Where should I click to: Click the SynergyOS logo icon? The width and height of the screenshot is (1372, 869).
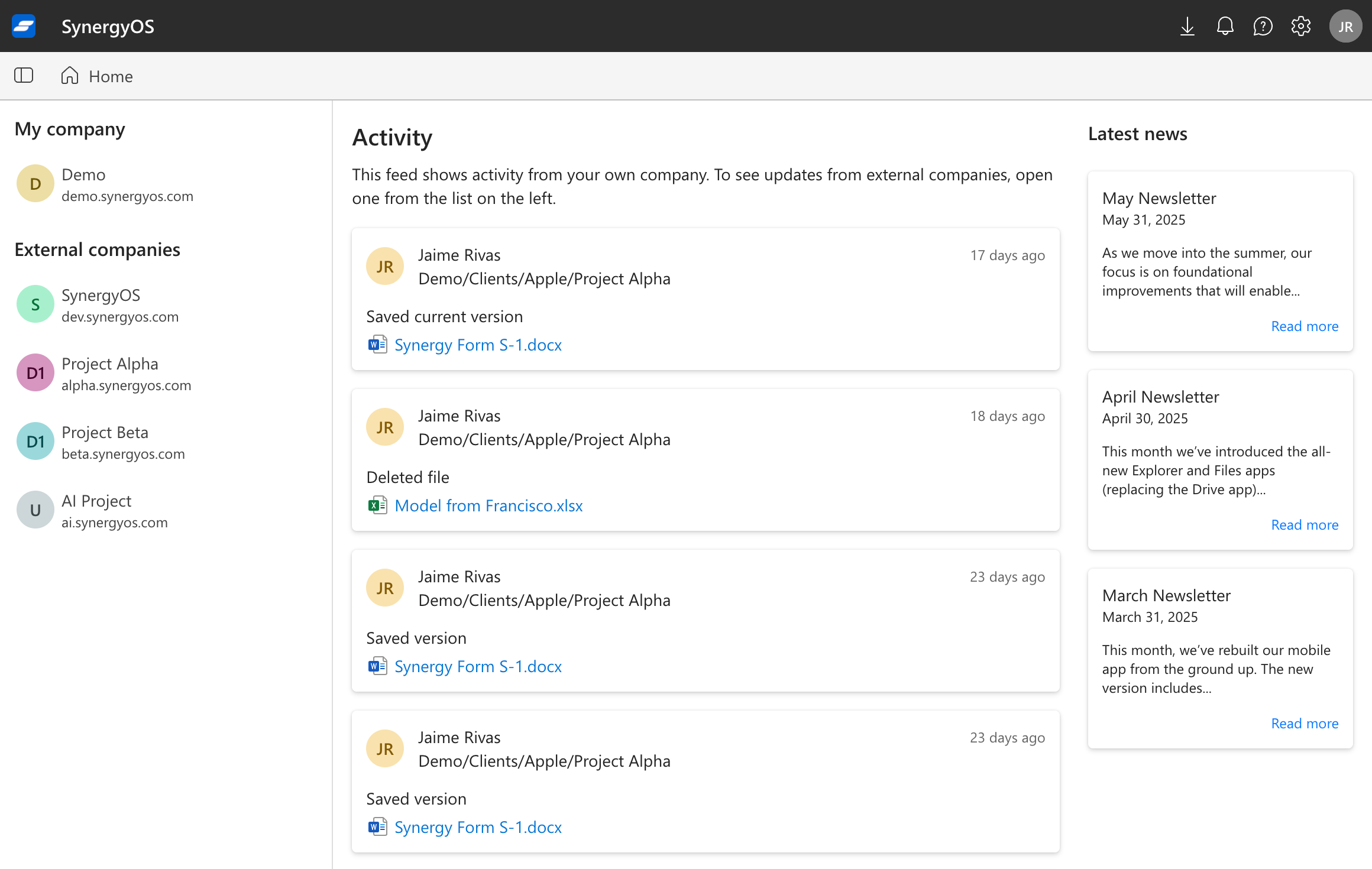coord(24,26)
